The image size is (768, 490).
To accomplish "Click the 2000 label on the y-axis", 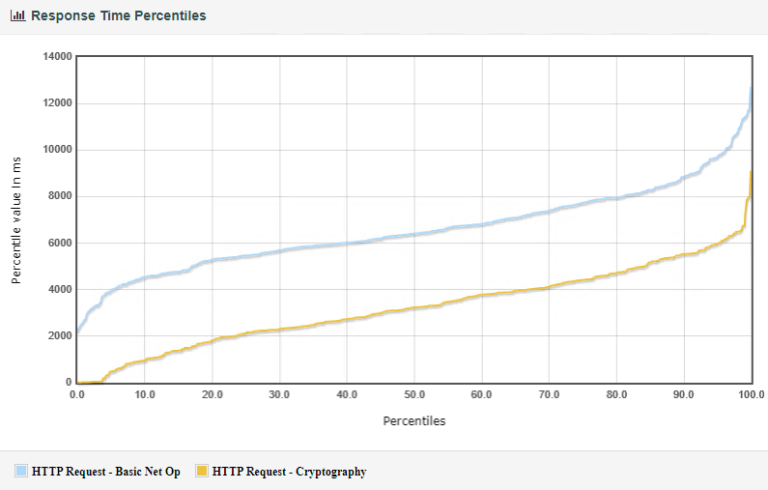I will (x=60, y=336).
